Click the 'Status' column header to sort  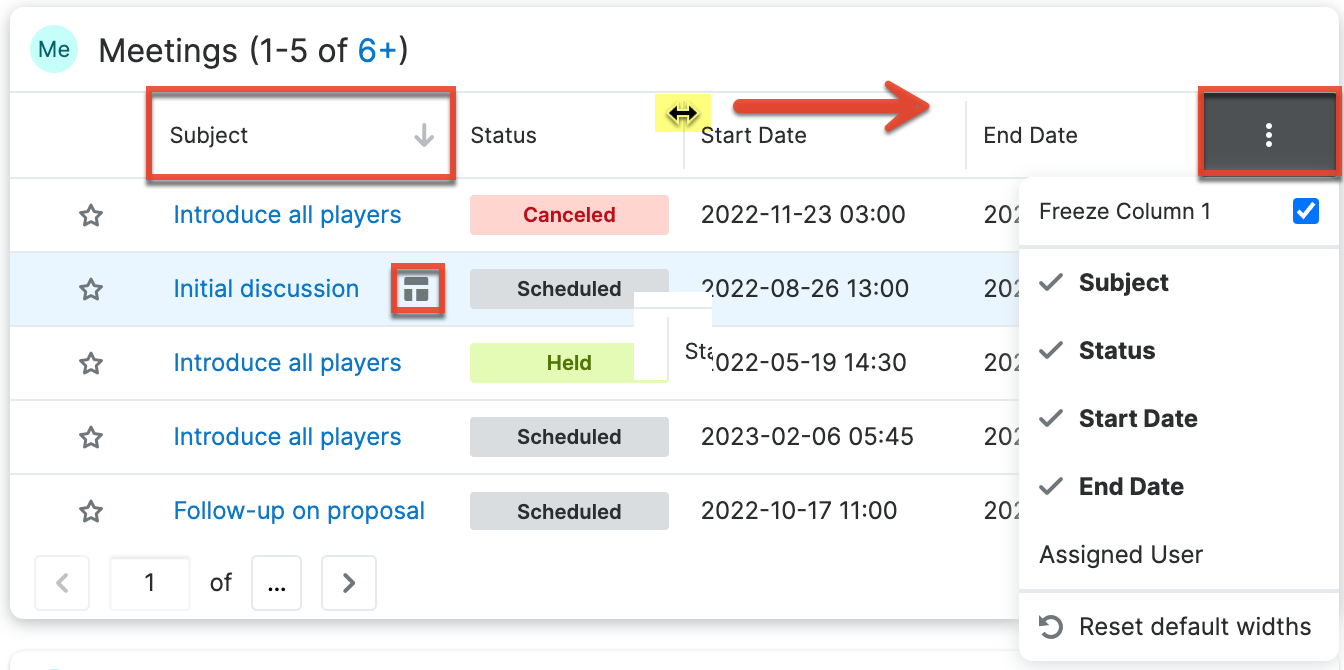[x=504, y=135]
